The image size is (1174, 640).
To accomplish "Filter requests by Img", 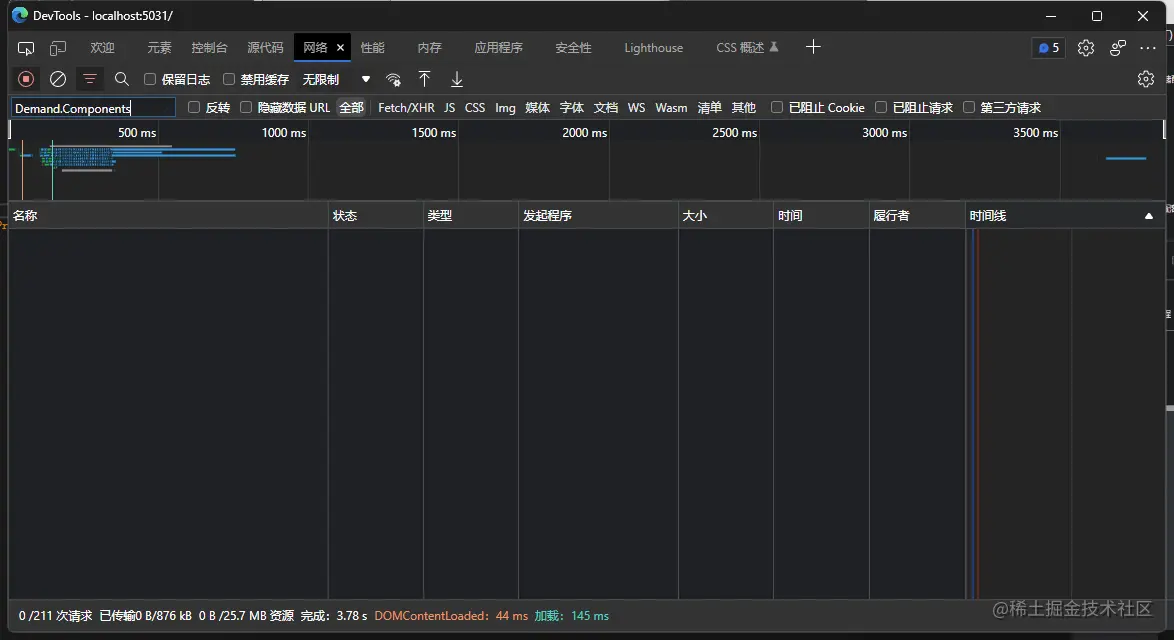I will tap(505, 108).
